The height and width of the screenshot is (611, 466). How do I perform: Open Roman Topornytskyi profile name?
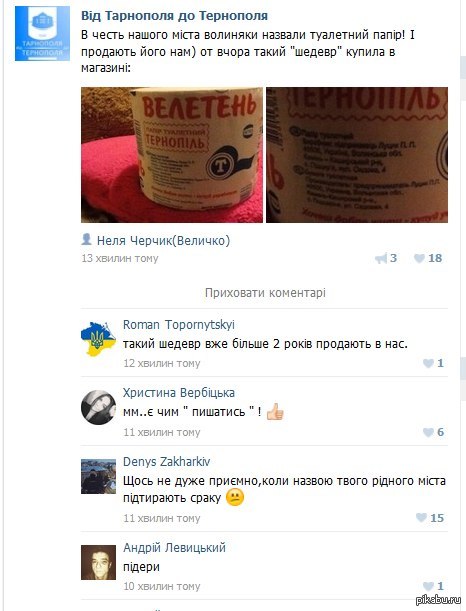pyautogui.click(x=179, y=325)
